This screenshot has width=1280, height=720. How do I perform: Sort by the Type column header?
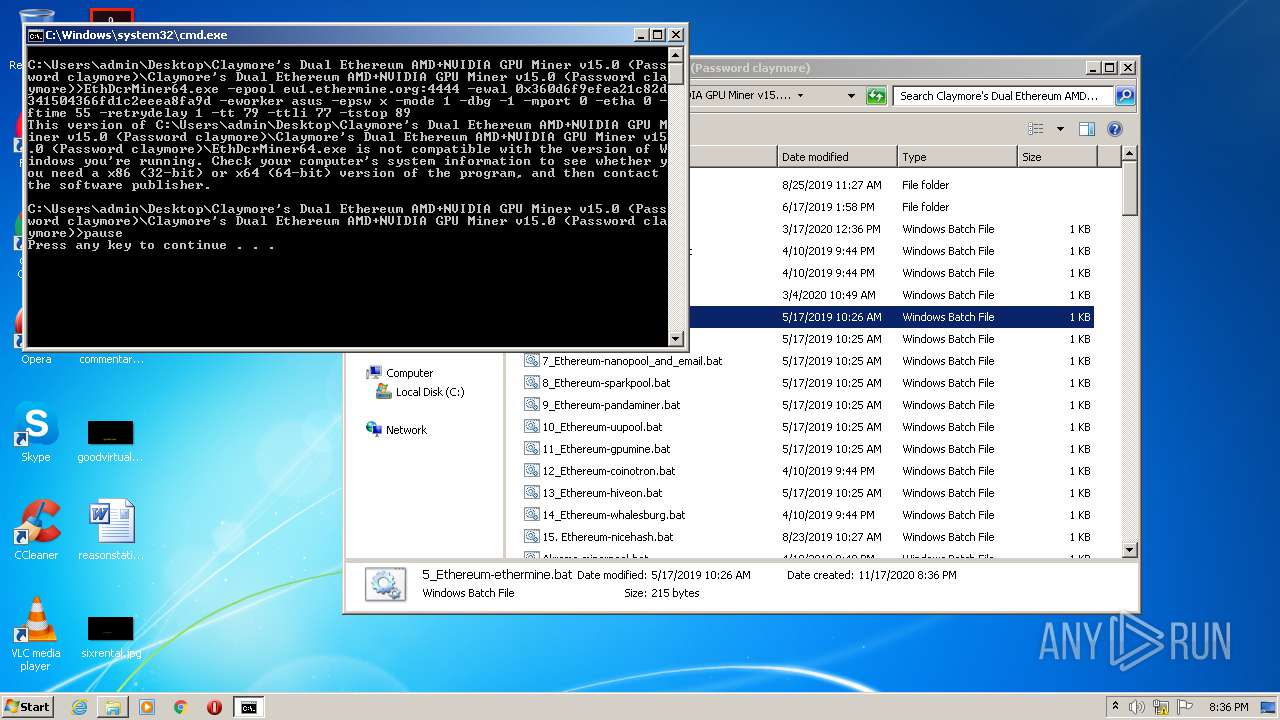point(957,157)
